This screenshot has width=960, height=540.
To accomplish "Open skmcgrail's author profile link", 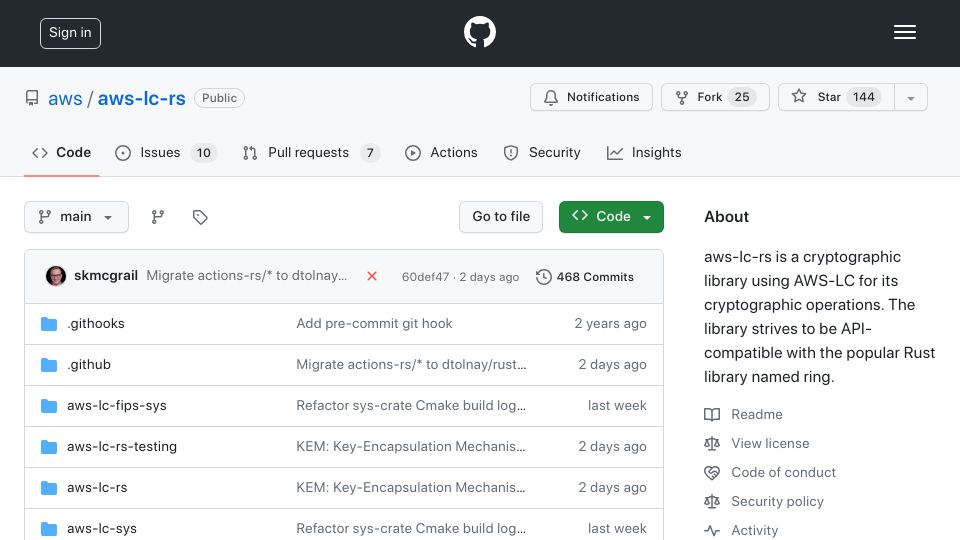I will pyautogui.click(x=106, y=276).
